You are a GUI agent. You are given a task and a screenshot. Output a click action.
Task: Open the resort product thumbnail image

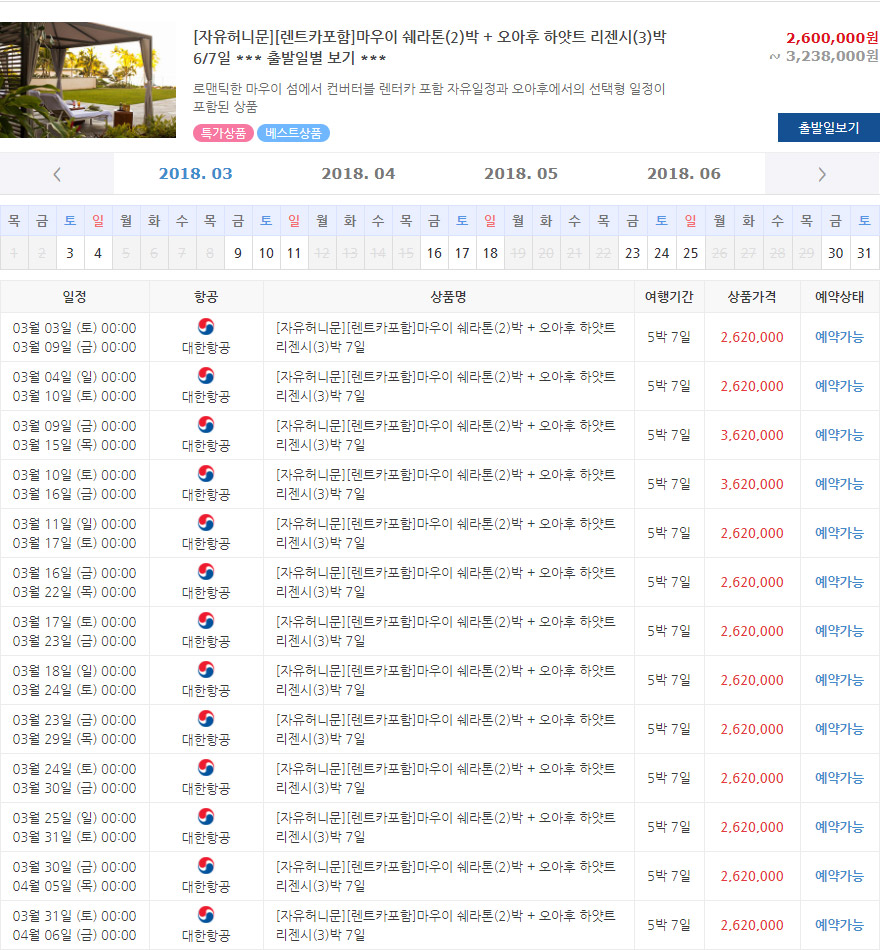pos(88,80)
